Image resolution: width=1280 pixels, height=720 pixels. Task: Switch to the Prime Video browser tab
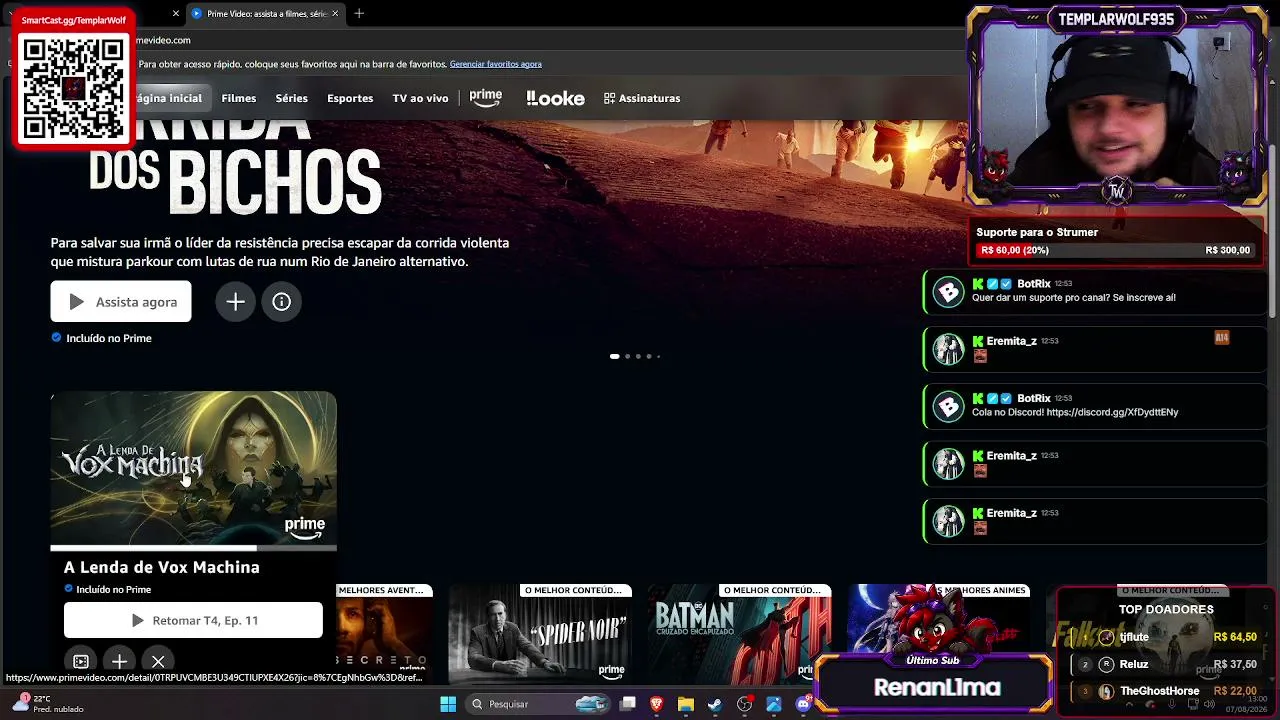tap(264, 13)
